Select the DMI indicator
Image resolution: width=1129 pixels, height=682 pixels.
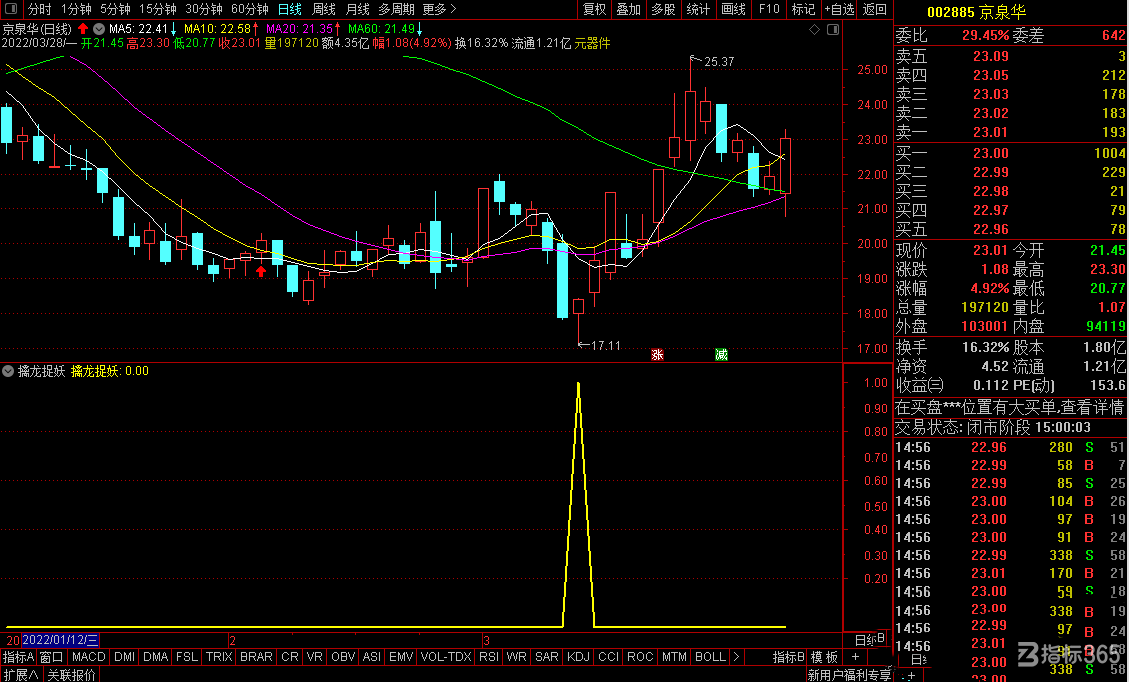coord(125,657)
